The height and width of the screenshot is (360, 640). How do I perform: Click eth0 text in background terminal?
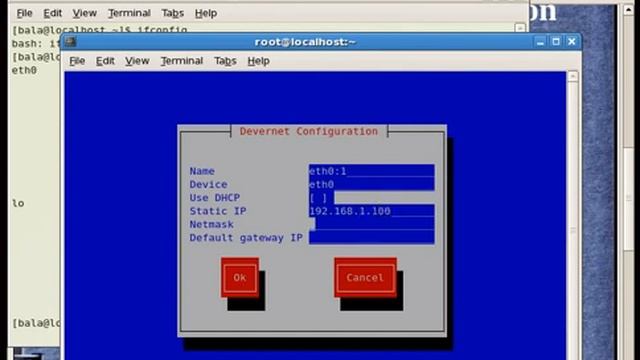click(24, 70)
